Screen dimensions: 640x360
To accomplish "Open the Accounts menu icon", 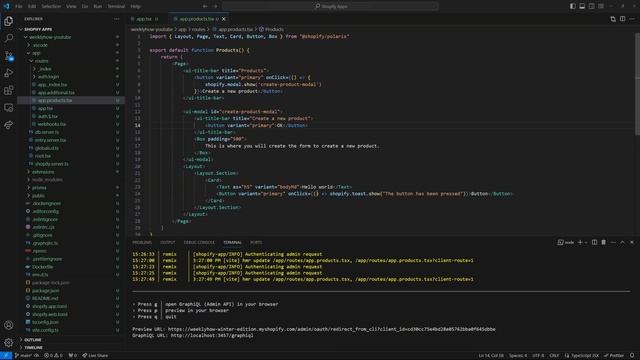I will click(9, 325).
